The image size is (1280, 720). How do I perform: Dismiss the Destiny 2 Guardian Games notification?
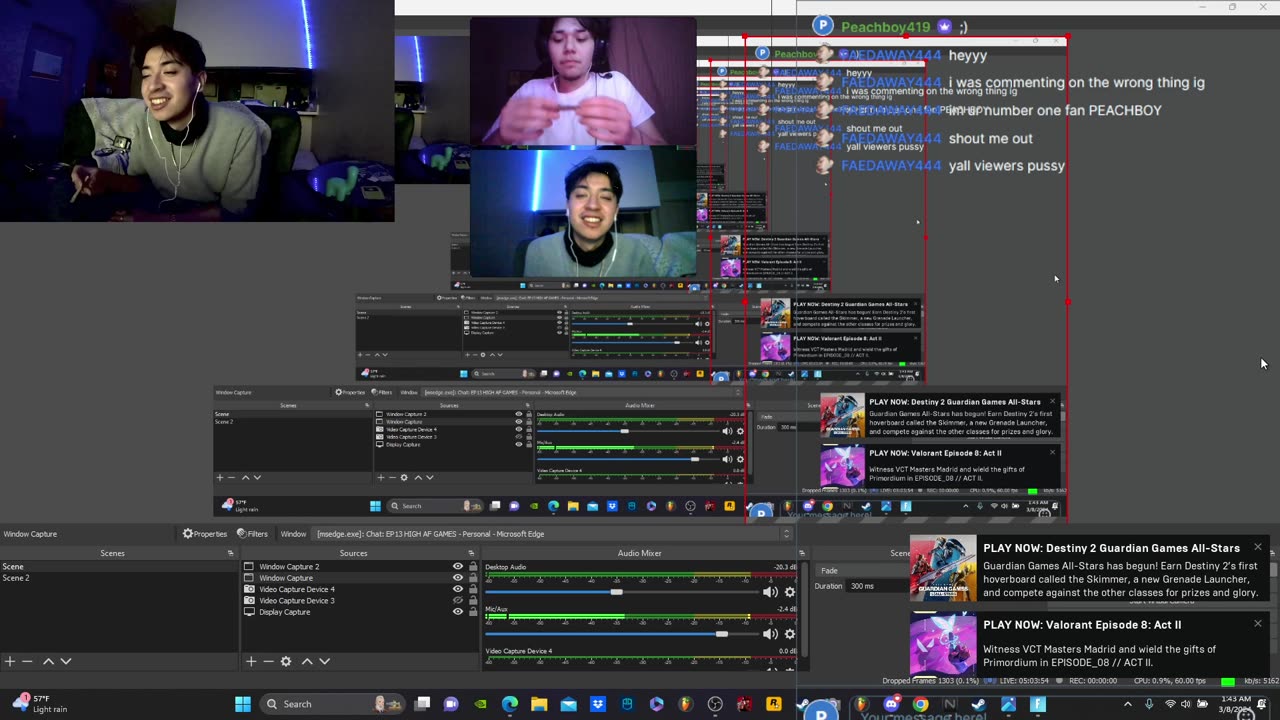click(1258, 547)
